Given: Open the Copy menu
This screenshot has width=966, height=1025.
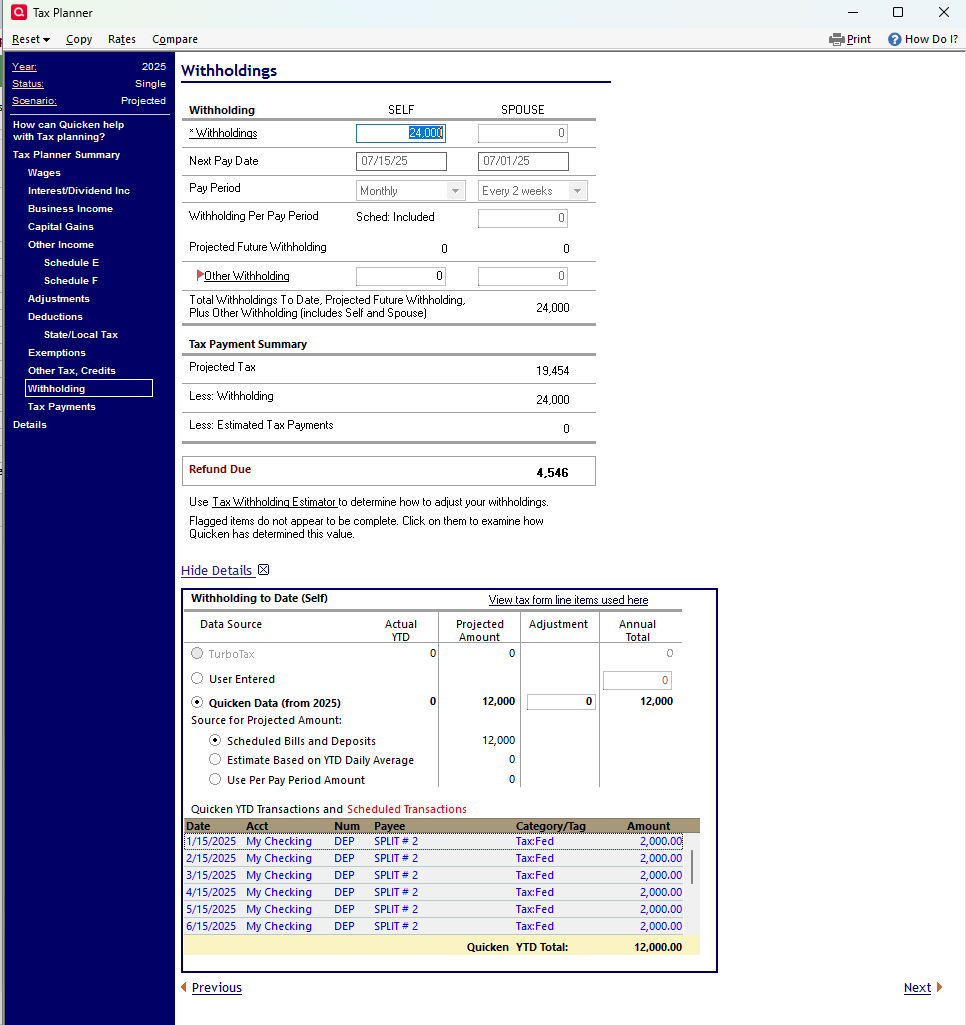Looking at the screenshot, I should [78, 39].
